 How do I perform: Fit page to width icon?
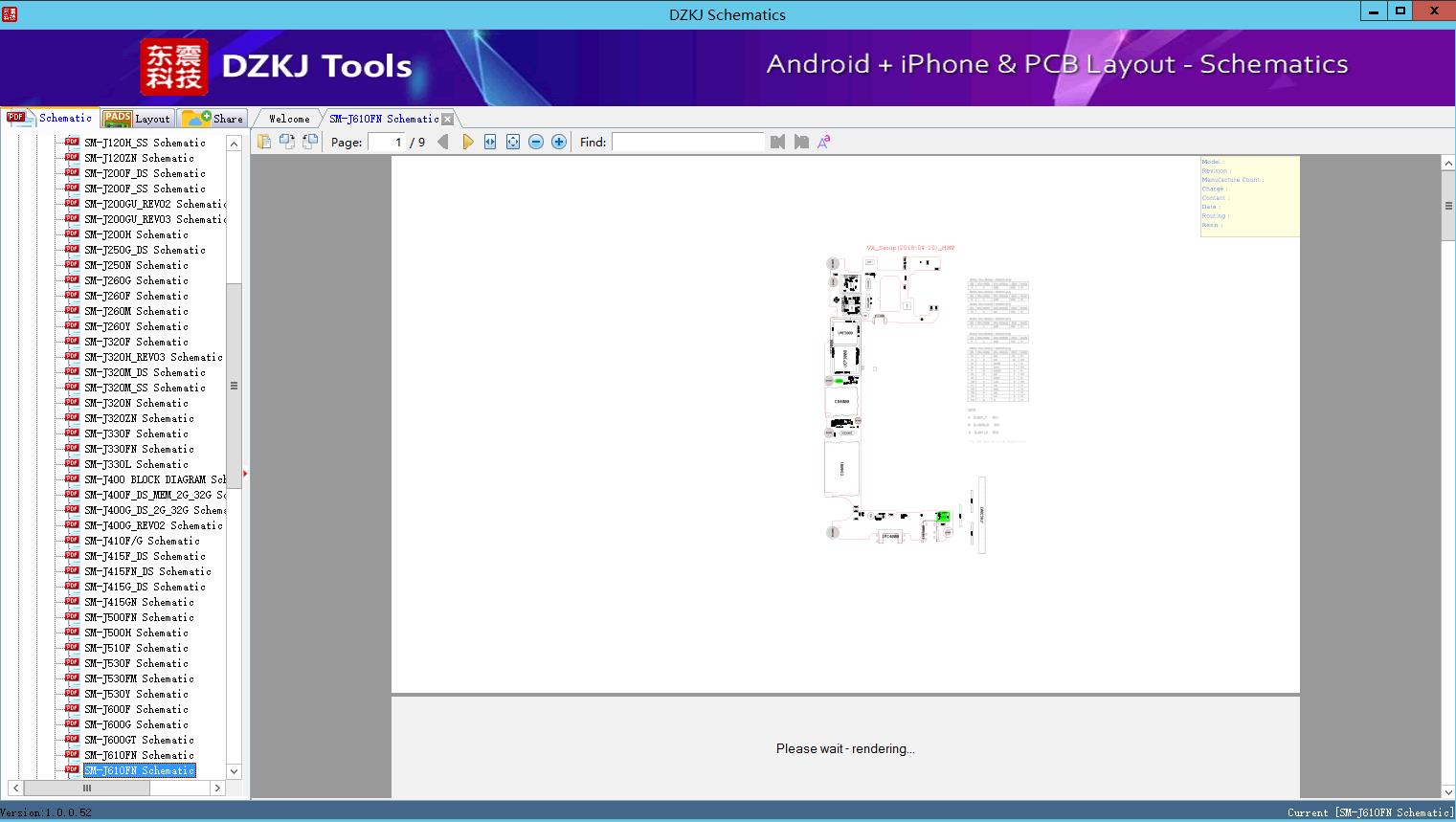[x=490, y=142]
